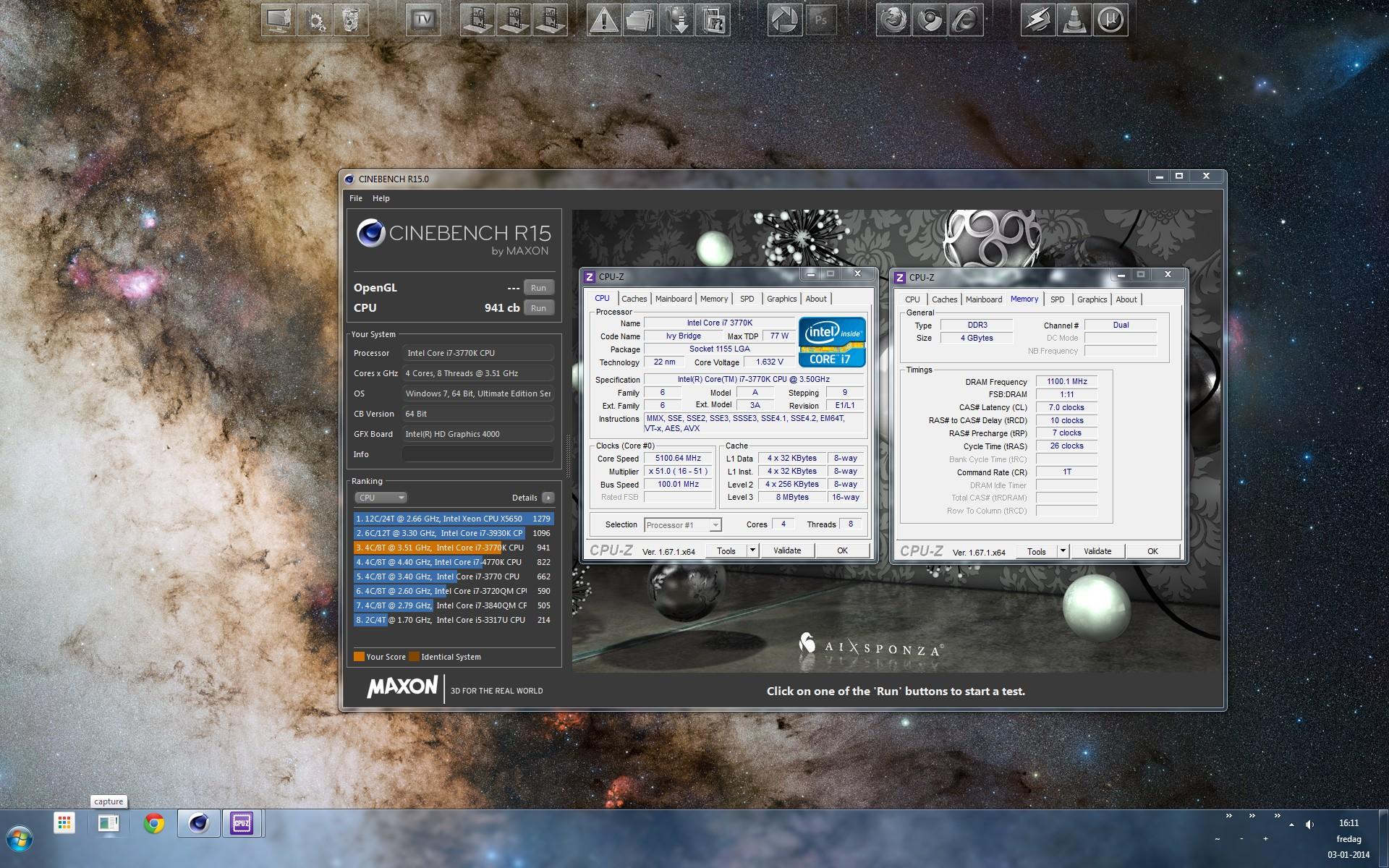Open Processor #1 selection combo box
Viewport: 1389px width, 868px height.
[x=682, y=525]
